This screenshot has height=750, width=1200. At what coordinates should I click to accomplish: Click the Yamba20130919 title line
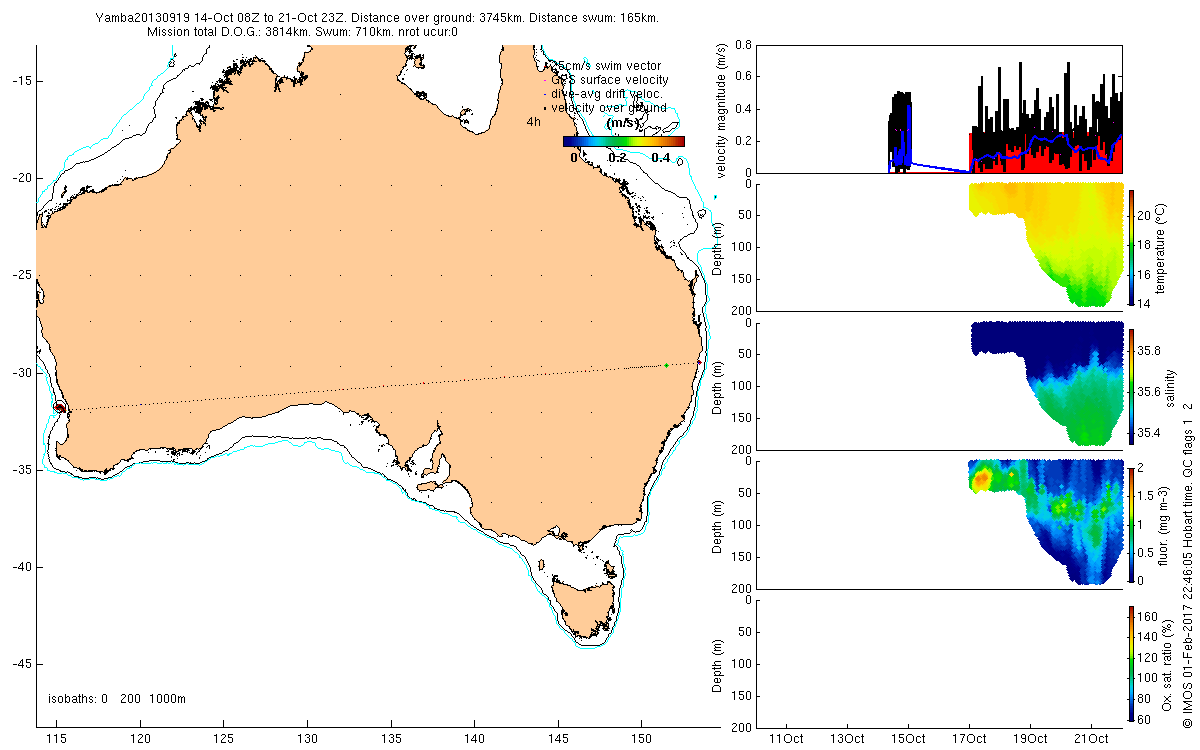click(376, 18)
